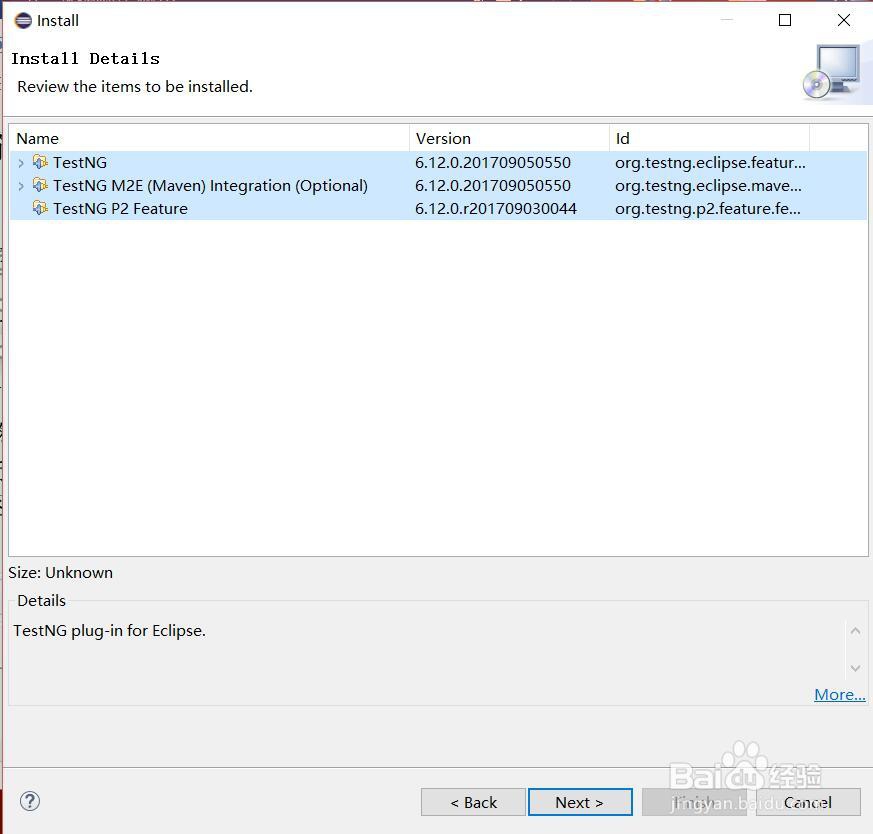Viewport: 873px width, 834px height.
Task: Go back with the < Back button
Action: [473, 802]
